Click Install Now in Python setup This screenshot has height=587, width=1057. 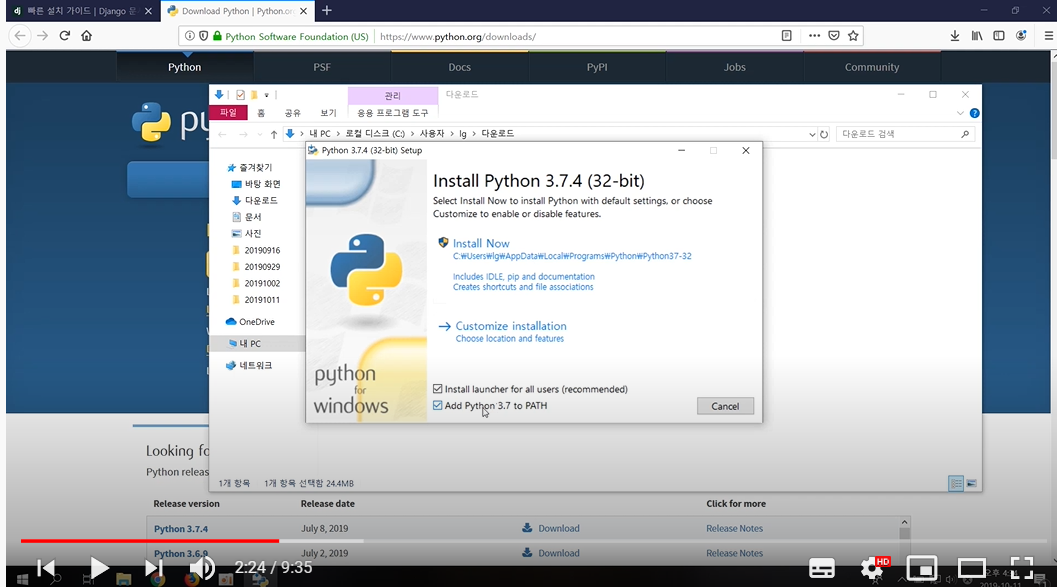[481, 243]
